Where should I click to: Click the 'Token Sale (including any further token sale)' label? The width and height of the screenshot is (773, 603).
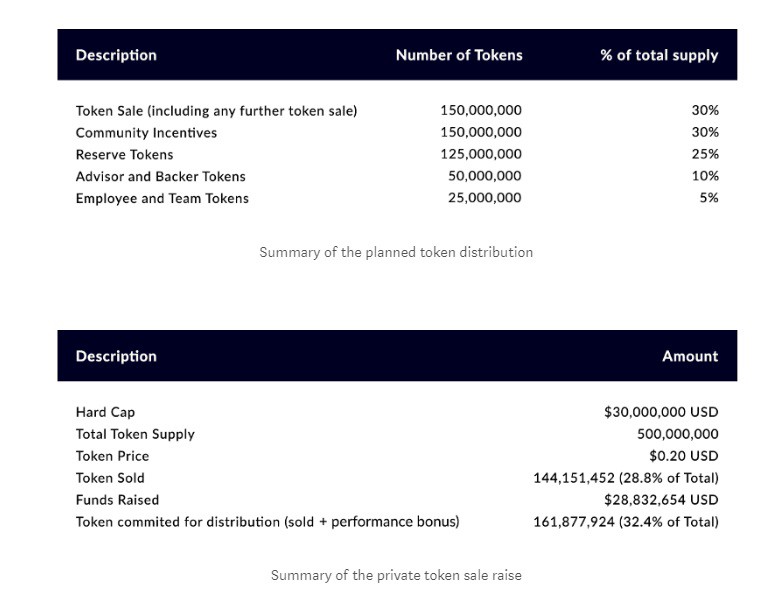click(x=216, y=110)
